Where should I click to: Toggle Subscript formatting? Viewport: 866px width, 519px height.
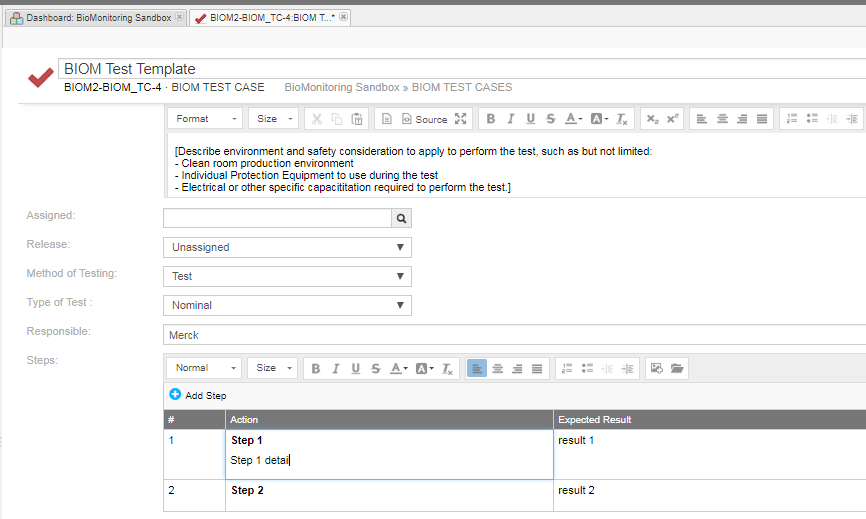coord(652,119)
